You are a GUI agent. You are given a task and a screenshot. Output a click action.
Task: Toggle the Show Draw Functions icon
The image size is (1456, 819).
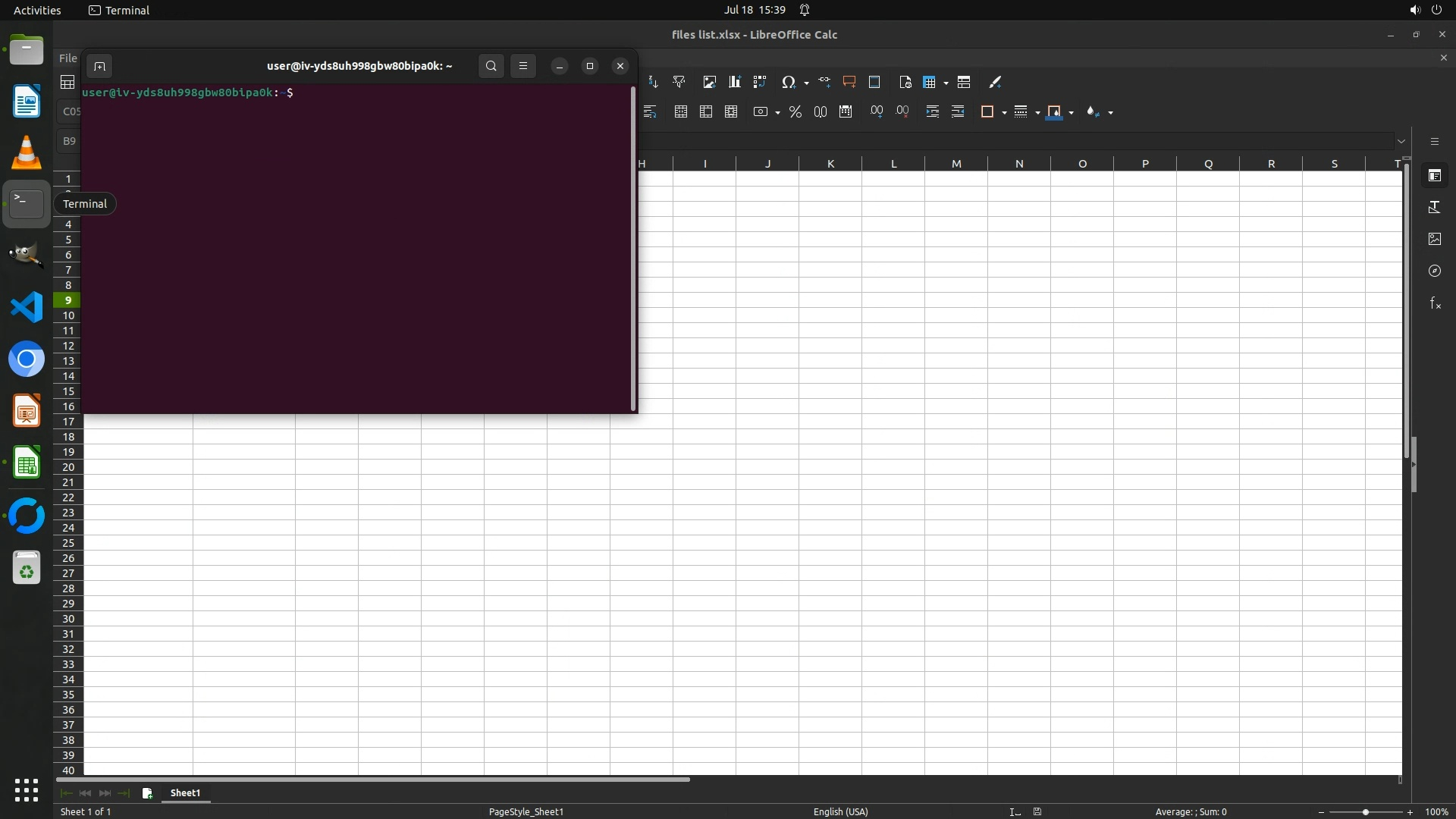pyautogui.click(x=995, y=83)
